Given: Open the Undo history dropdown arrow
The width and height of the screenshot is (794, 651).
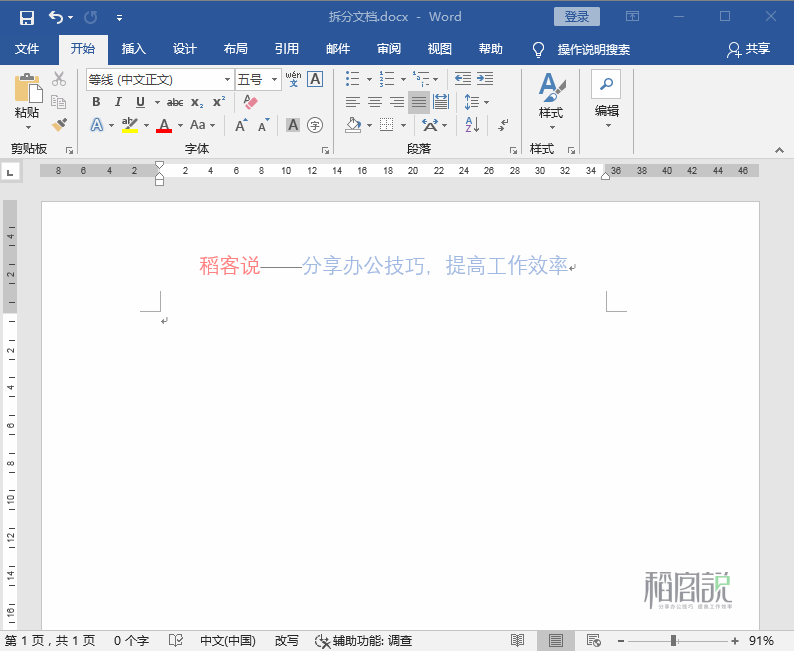Looking at the screenshot, I should [x=70, y=18].
